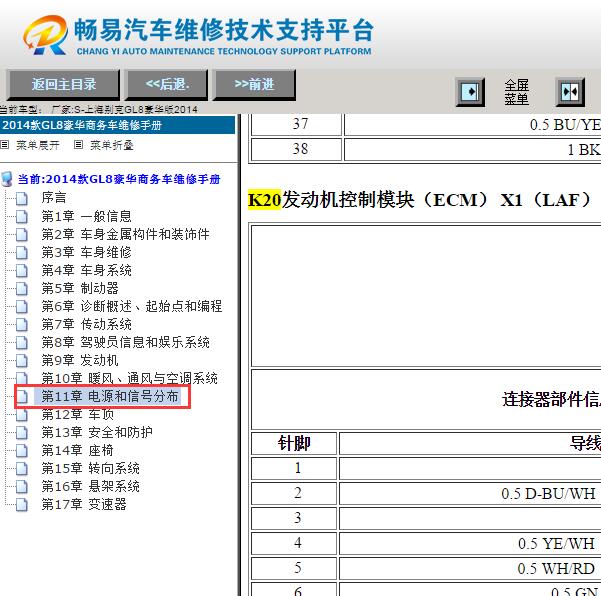Viewport: 601px width, 596px height.
Task: Click pin number 38 cell
Action: [x=296, y=149]
